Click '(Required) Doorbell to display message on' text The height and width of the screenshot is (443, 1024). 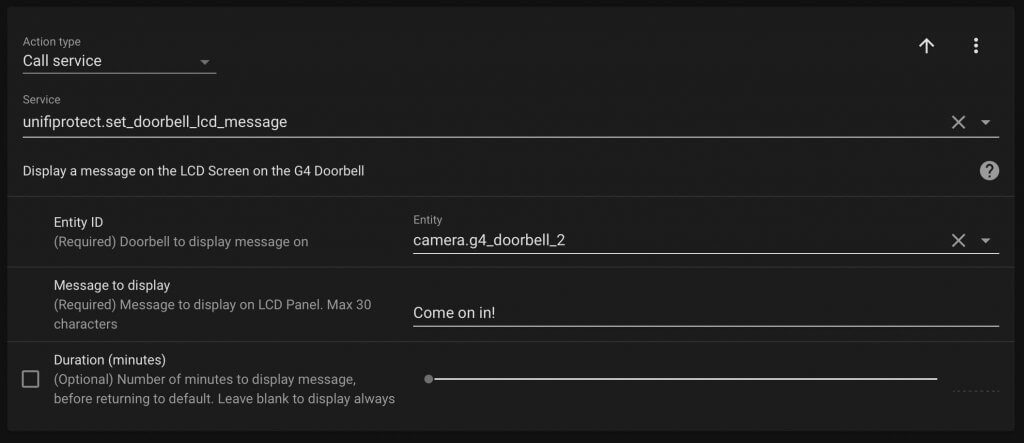coord(181,242)
